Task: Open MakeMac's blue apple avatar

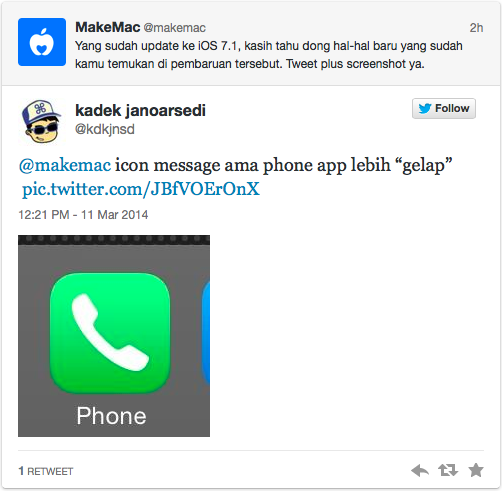Action: [42, 42]
